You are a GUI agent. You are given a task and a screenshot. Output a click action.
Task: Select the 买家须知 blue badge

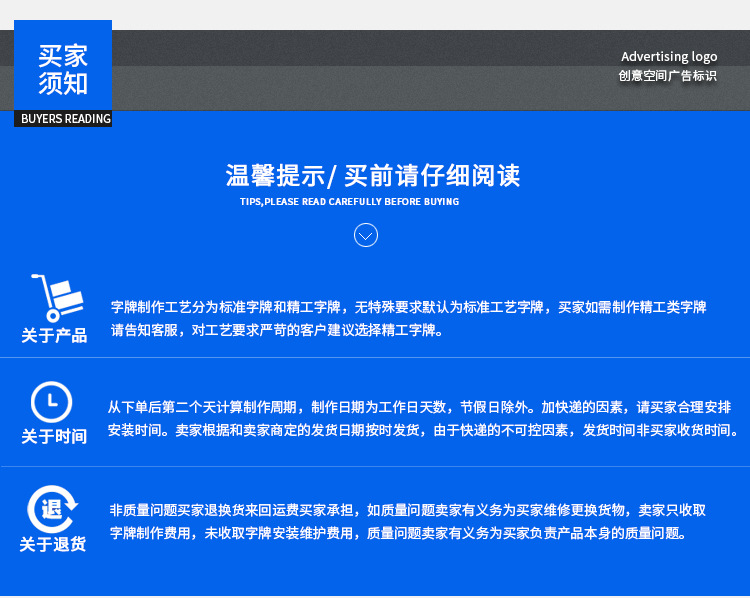63,66
